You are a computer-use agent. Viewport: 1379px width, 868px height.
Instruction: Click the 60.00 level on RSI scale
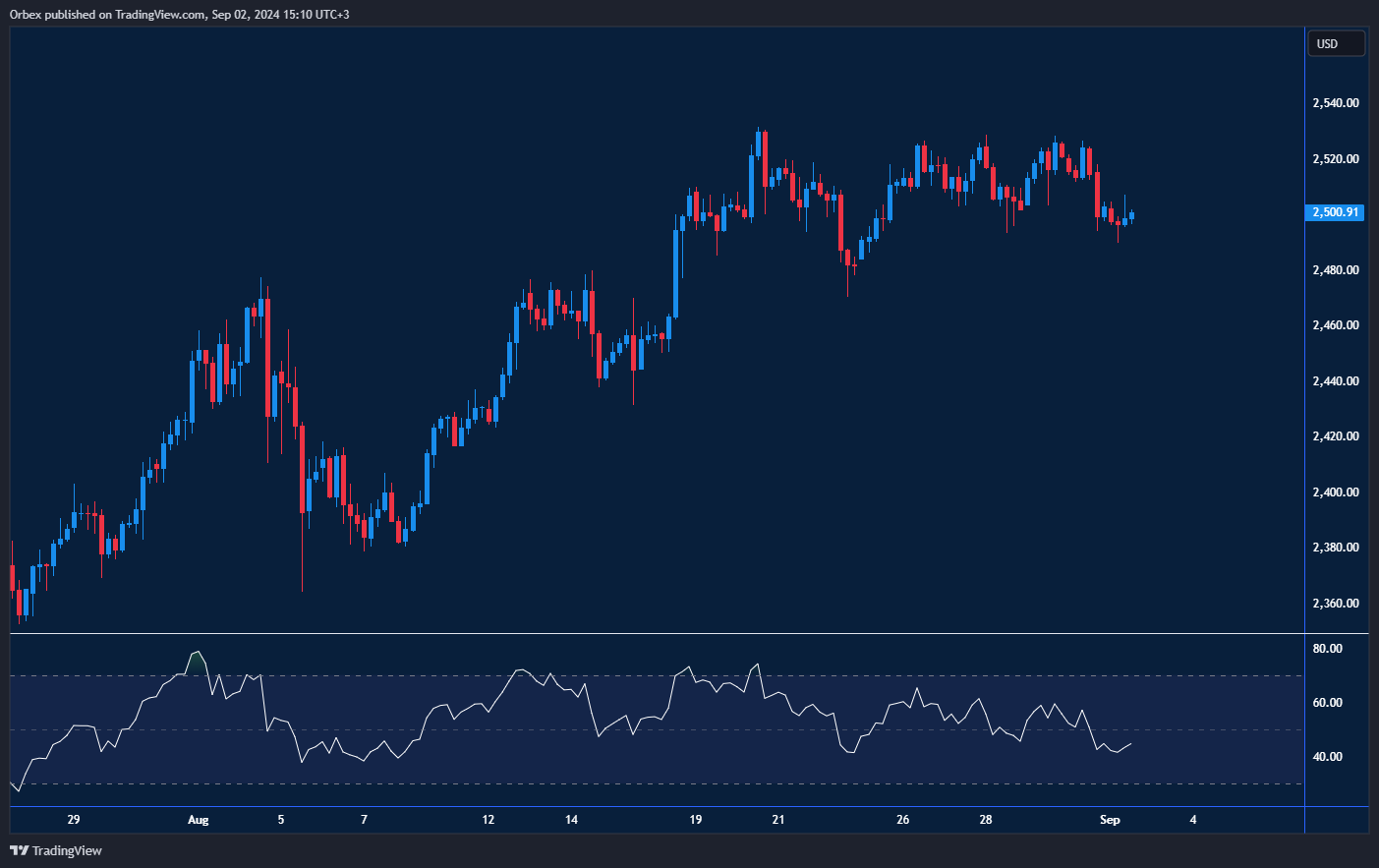[1327, 703]
